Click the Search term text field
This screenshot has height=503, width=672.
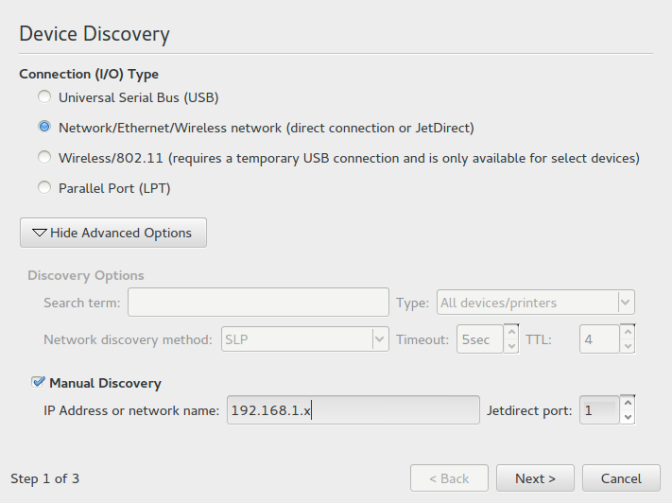[258, 302]
